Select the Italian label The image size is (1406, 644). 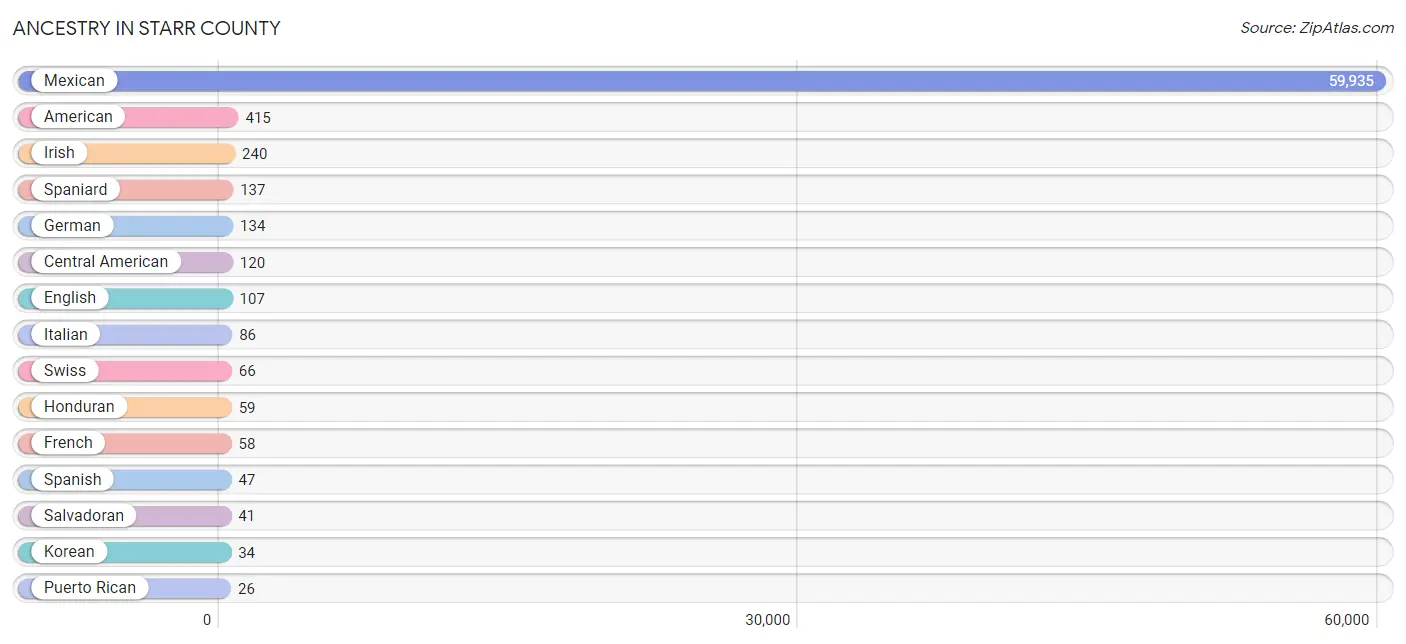(x=66, y=334)
